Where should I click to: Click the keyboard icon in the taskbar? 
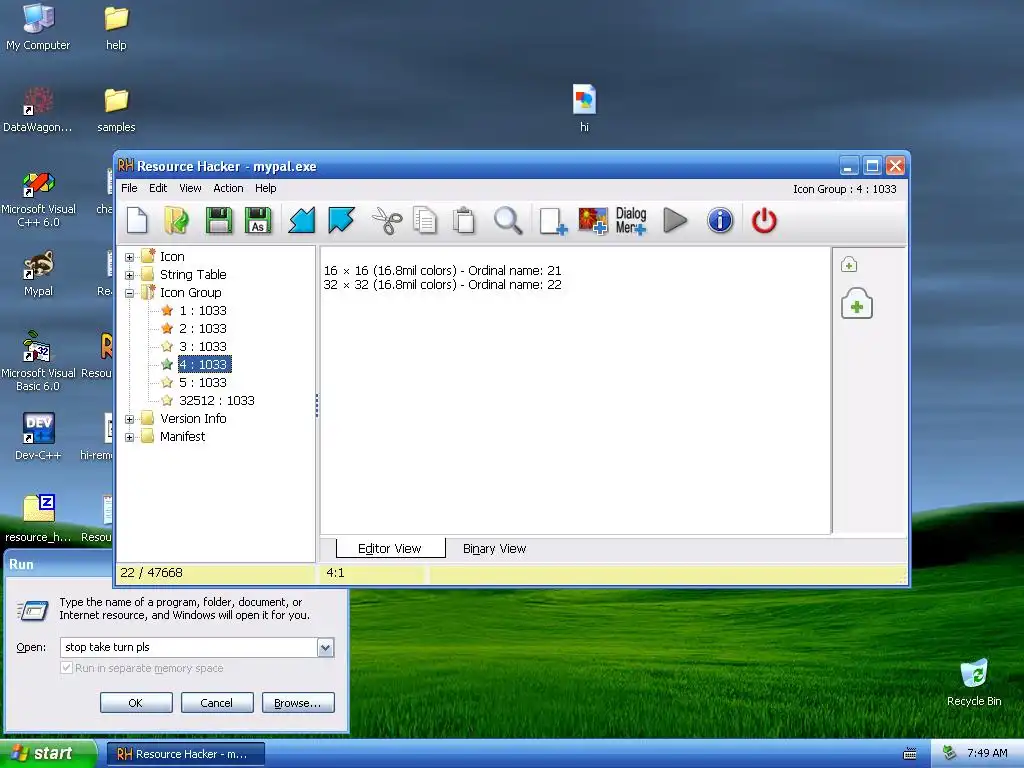pyautogui.click(x=909, y=754)
